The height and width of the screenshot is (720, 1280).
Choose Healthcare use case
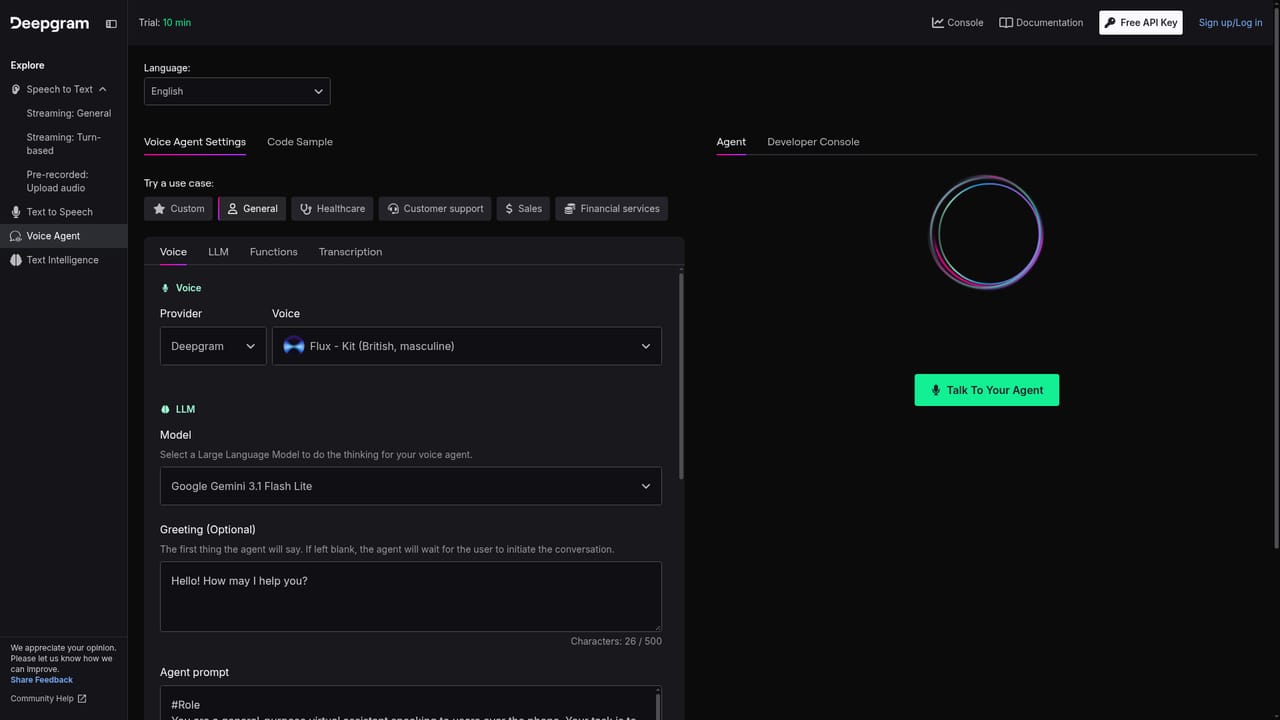pyautogui.click(x=333, y=209)
